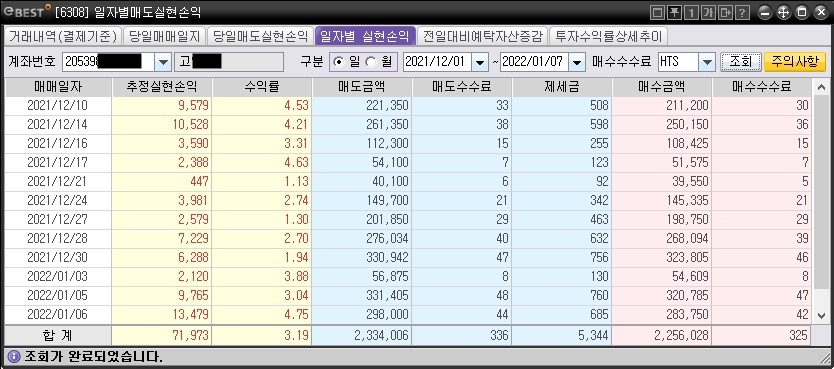This screenshot has width=834, height=369.
Task: Click the window frame icon in title bar
Action: 658,13
